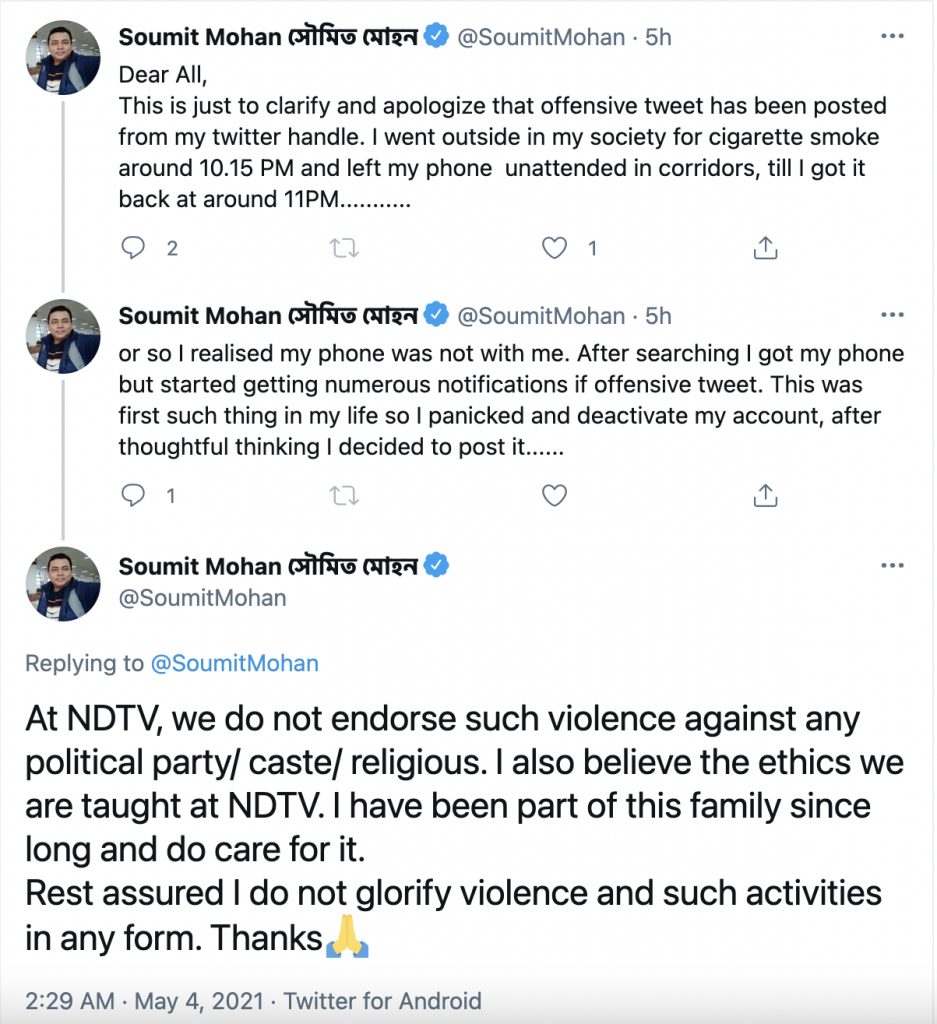
Task: Open profile avatar of main tweet
Action: point(63,584)
